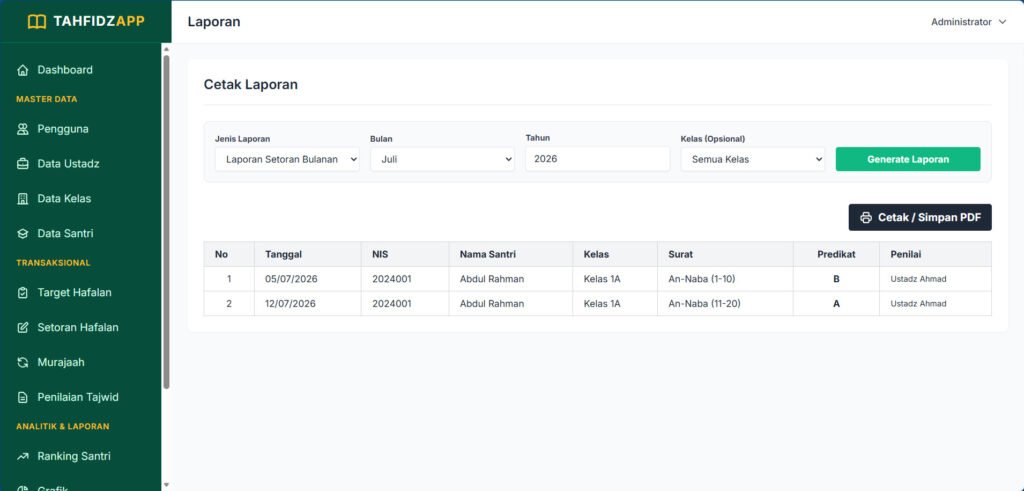Click the Data Santri graduation cap icon
1024x491 pixels.
(x=23, y=233)
